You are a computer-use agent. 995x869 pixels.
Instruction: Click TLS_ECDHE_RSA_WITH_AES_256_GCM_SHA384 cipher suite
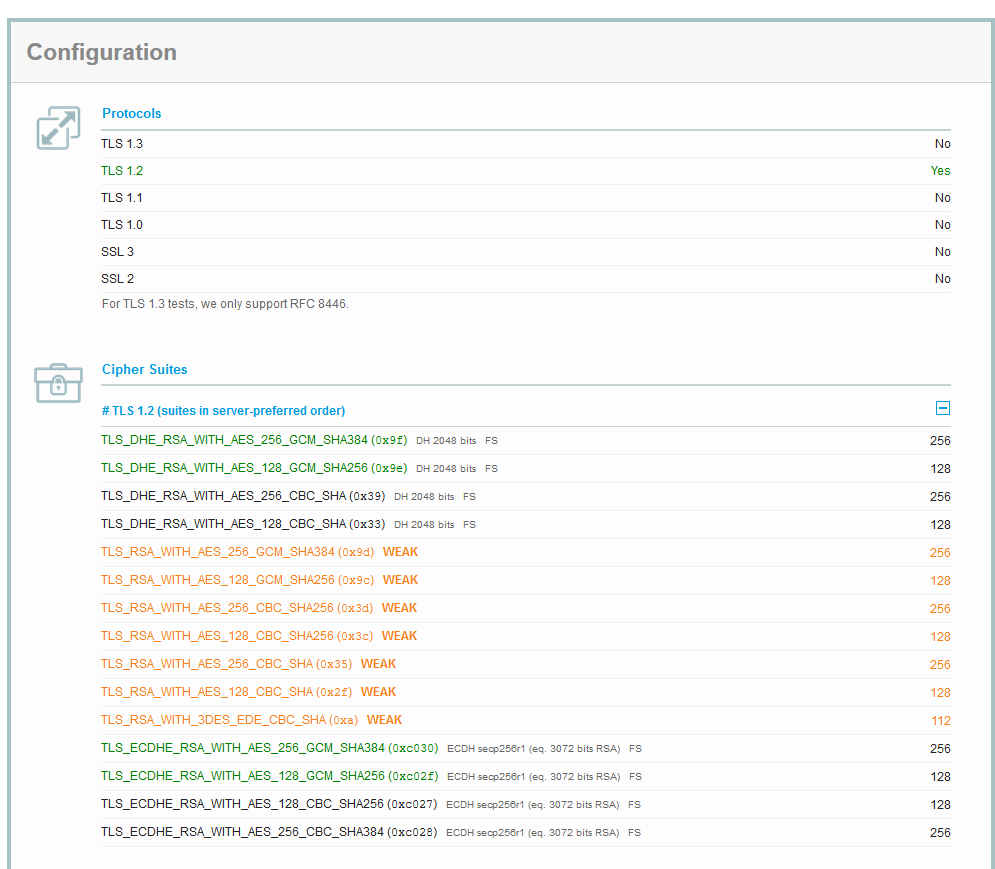coord(243,748)
